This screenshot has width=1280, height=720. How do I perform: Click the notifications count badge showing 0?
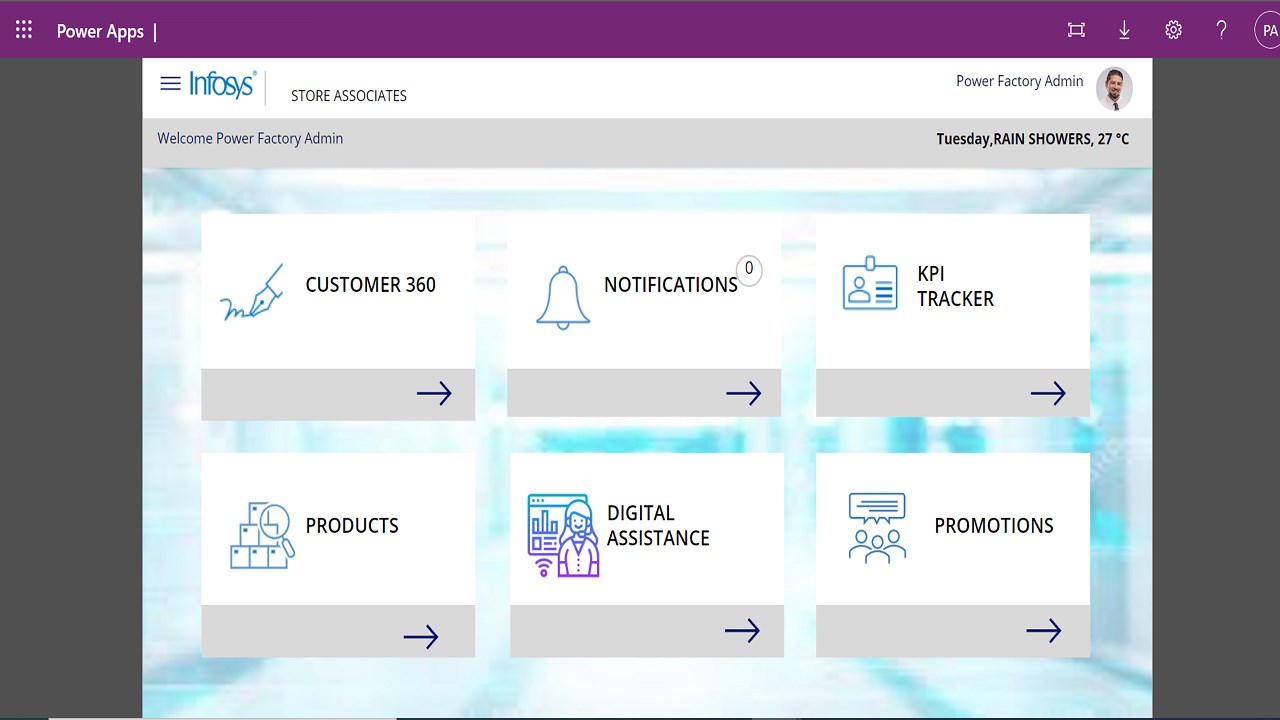coord(749,269)
